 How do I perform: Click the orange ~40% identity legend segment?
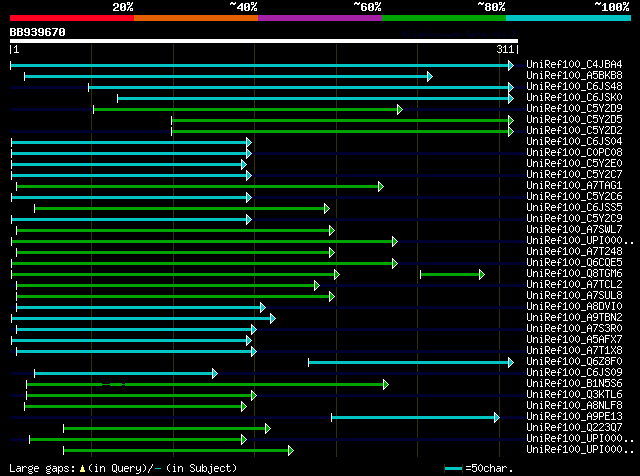(196, 18)
